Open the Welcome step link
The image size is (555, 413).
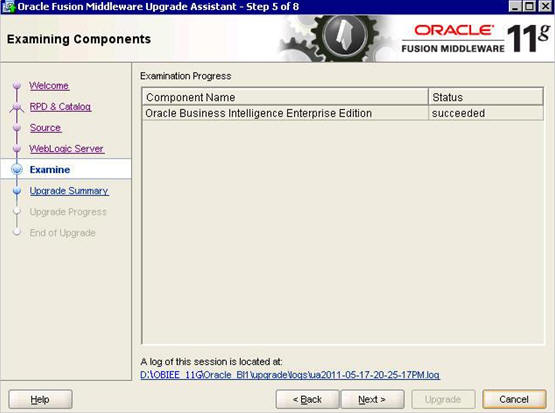point(49,86)
